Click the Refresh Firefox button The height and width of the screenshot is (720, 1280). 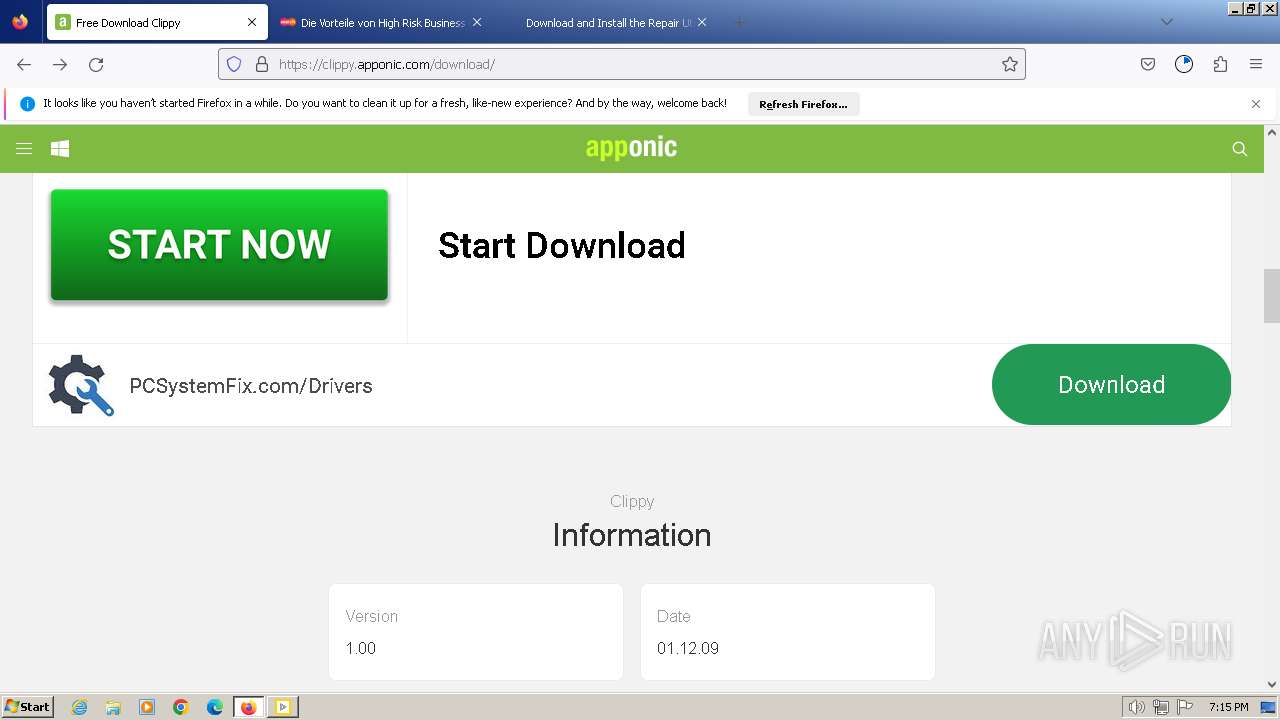point(803,104)
